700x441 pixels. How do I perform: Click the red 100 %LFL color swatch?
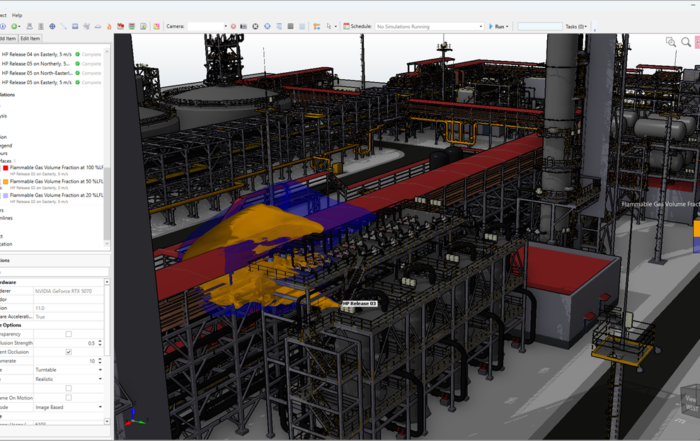pos(5,168)
